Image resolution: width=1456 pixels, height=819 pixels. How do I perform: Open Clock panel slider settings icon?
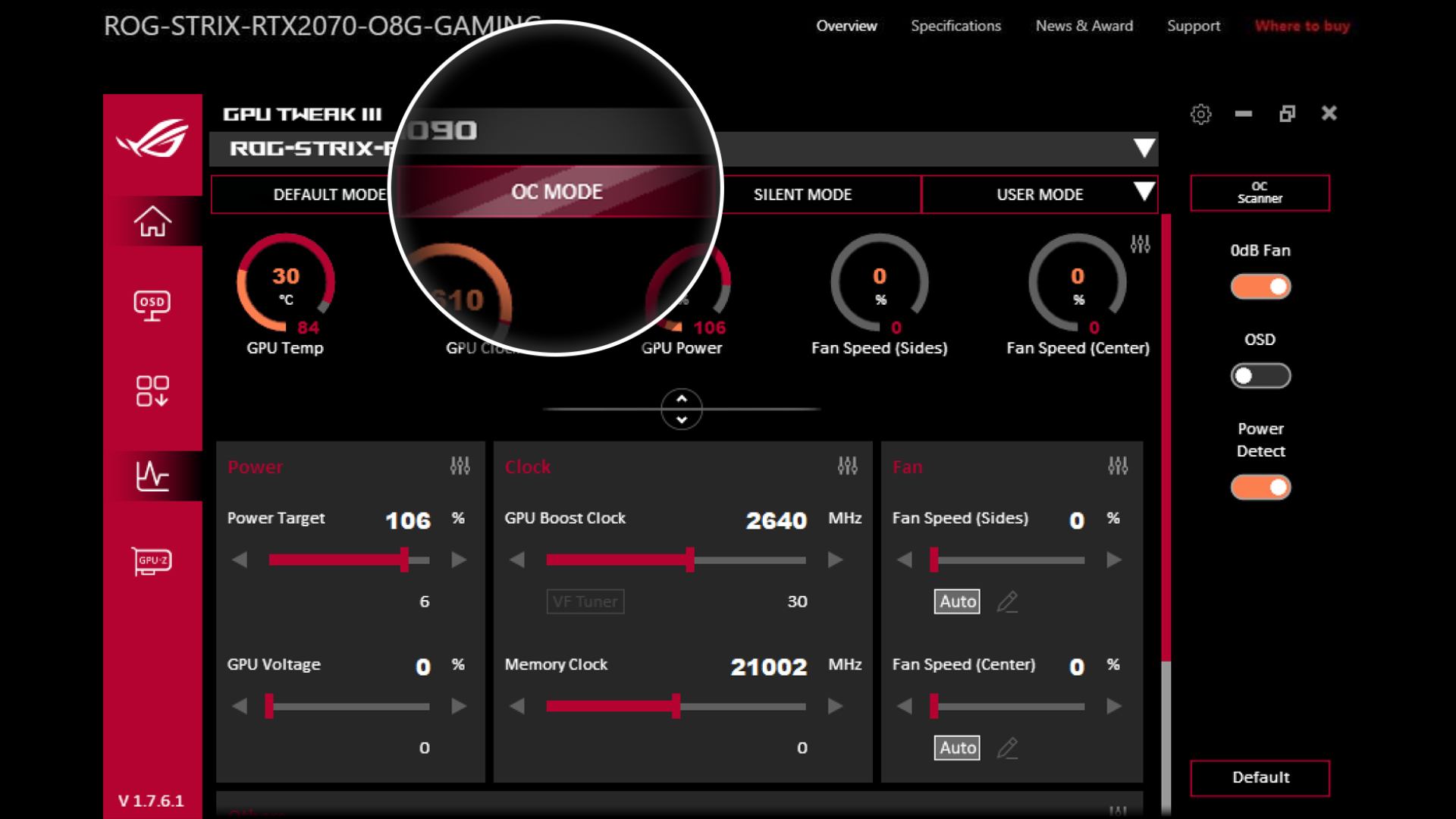click(847, 466)
